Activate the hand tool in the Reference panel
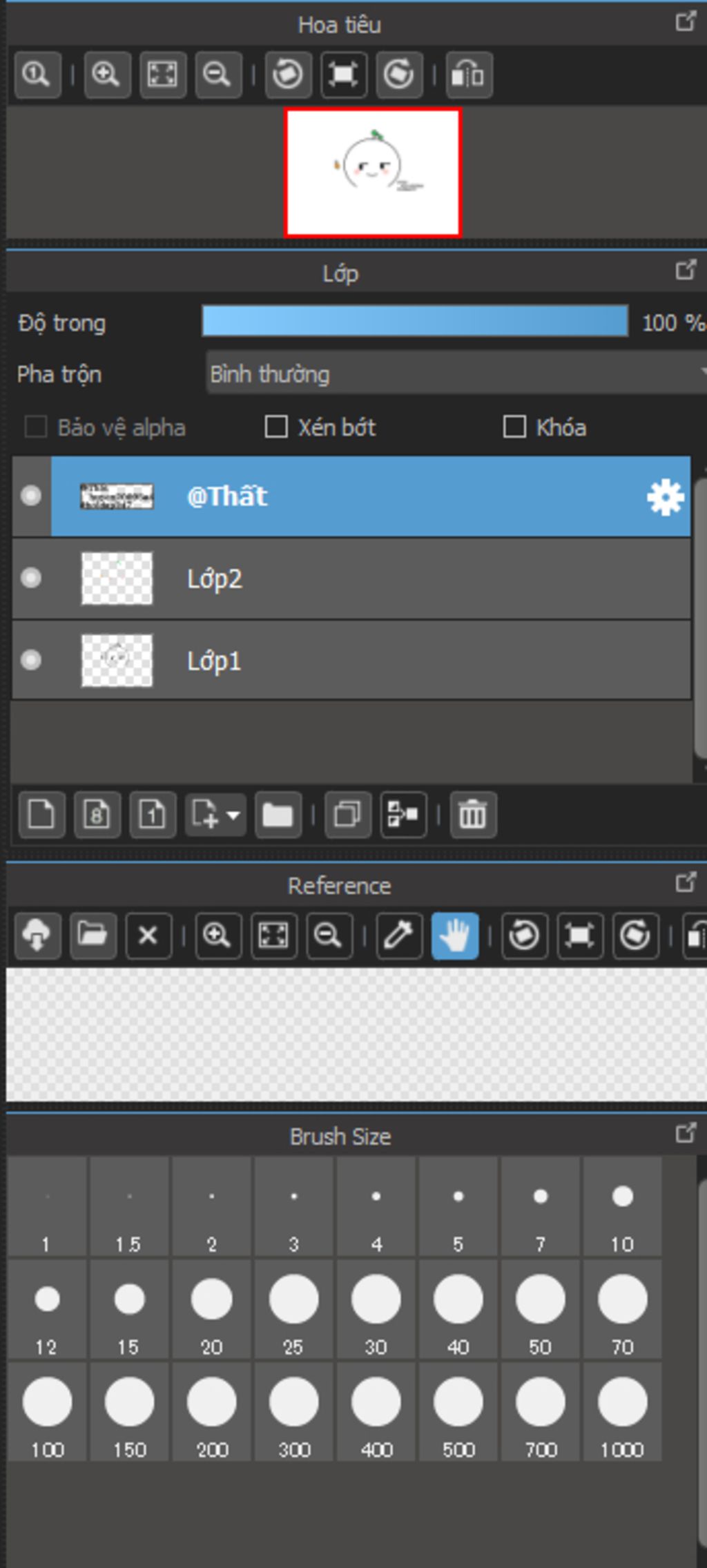 (x=455, y=936)
